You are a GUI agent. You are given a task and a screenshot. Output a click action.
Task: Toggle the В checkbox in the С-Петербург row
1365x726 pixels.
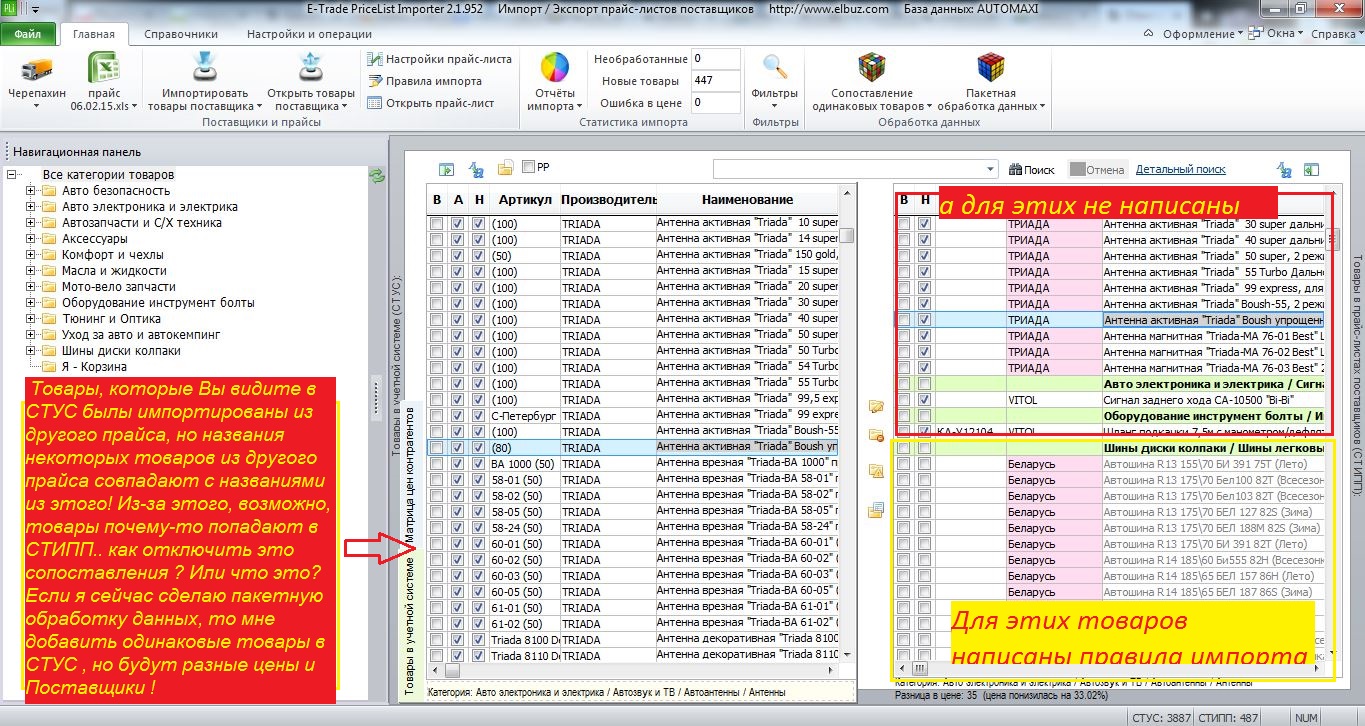pyautogui.click(x=436, y=416)
